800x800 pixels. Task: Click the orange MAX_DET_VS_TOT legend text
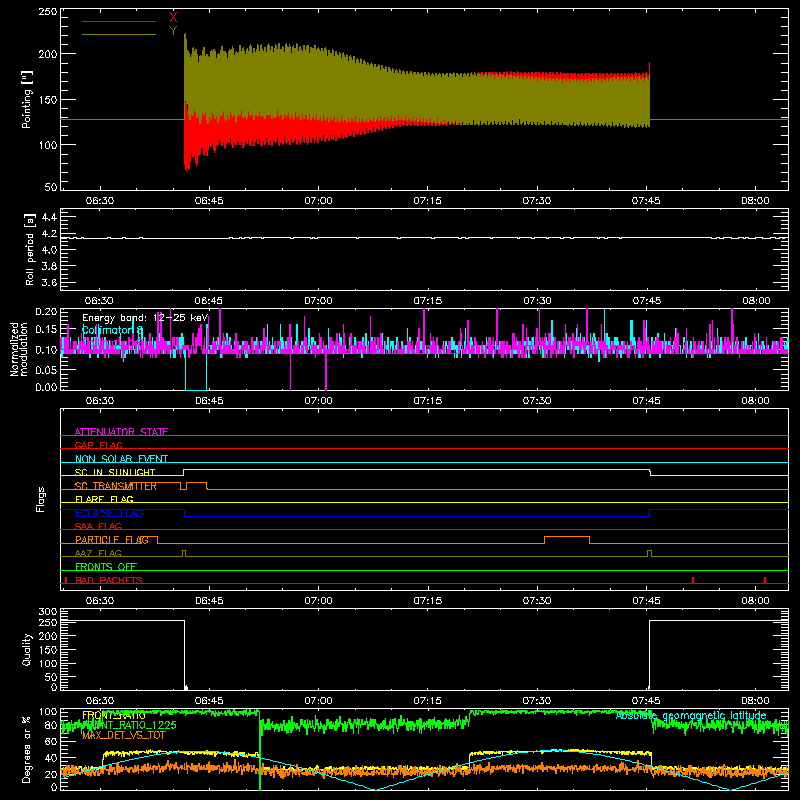(x=124, y=735)
